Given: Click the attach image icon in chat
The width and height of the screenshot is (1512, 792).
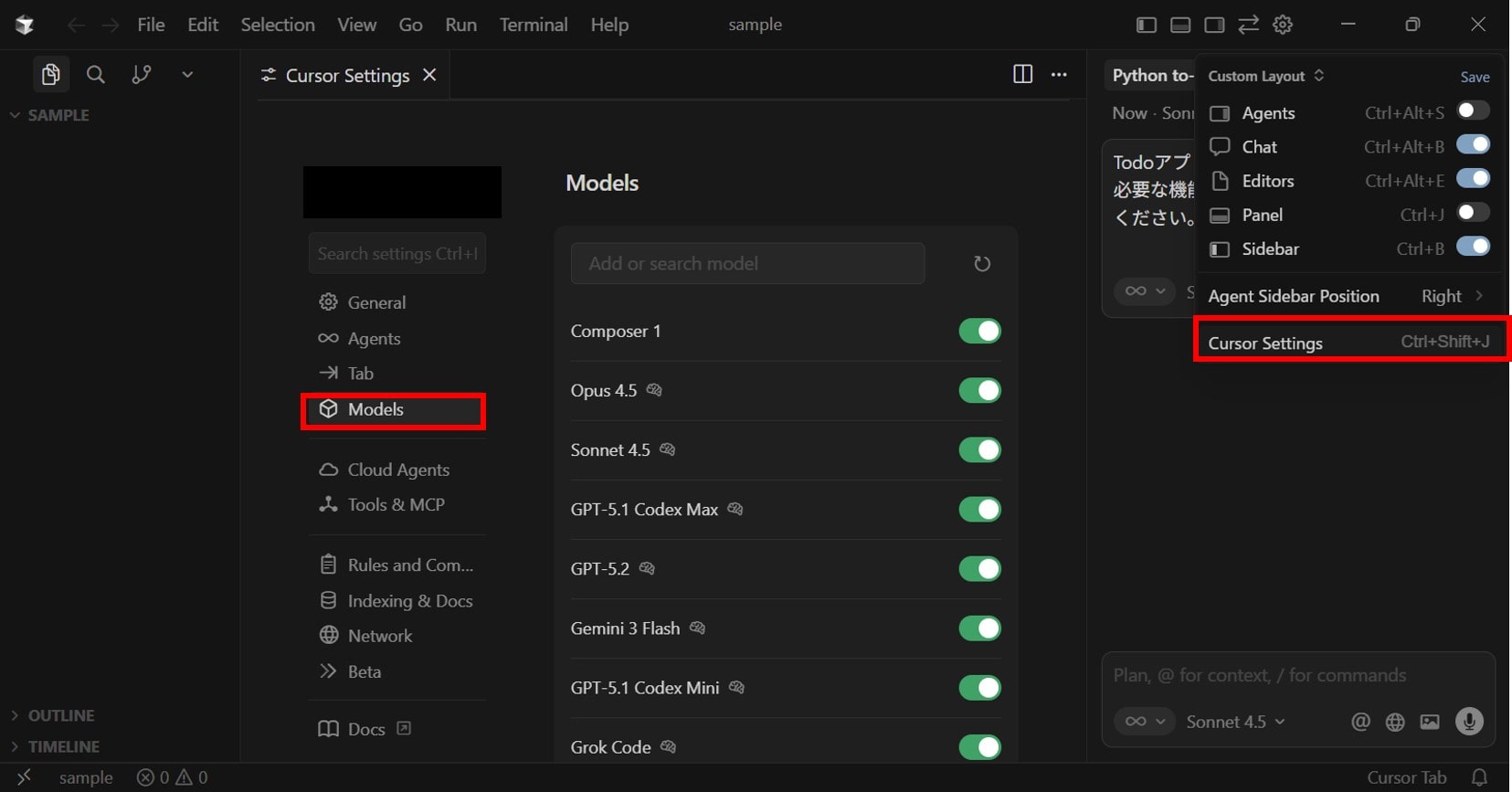Looking at the screenshot, I should [1430, 722].
